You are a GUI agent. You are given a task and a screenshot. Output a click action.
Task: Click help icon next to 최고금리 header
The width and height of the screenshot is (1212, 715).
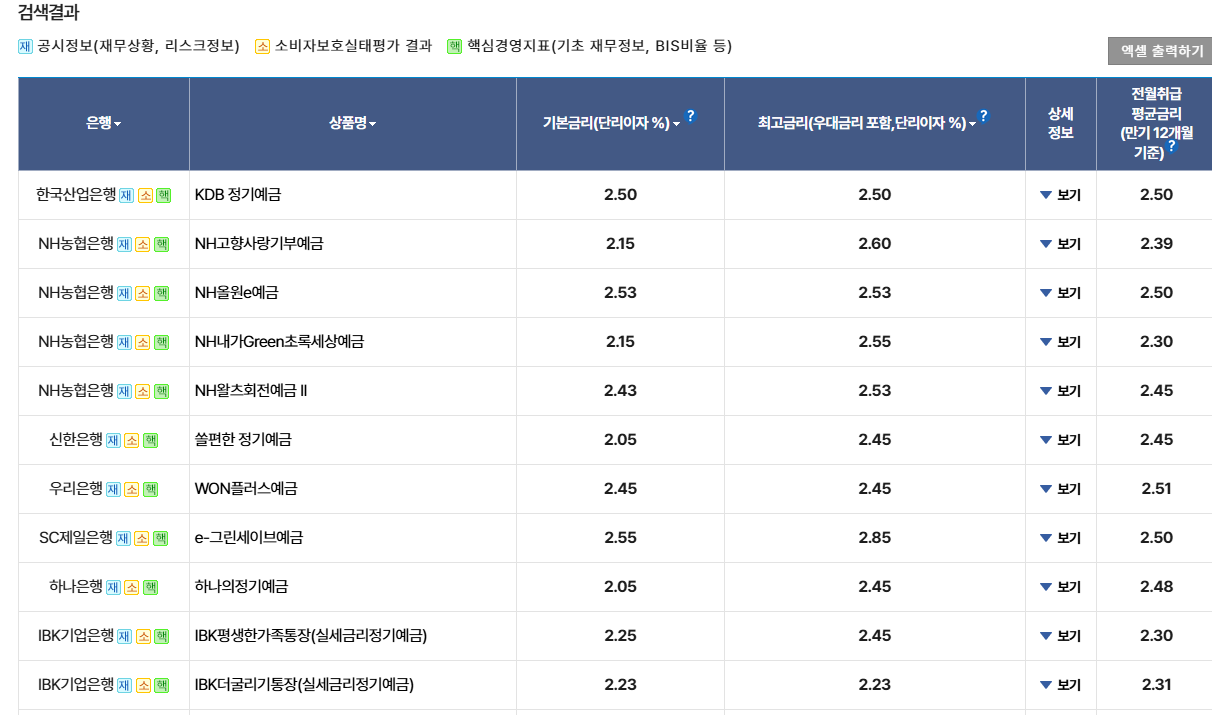click(984, 116)
